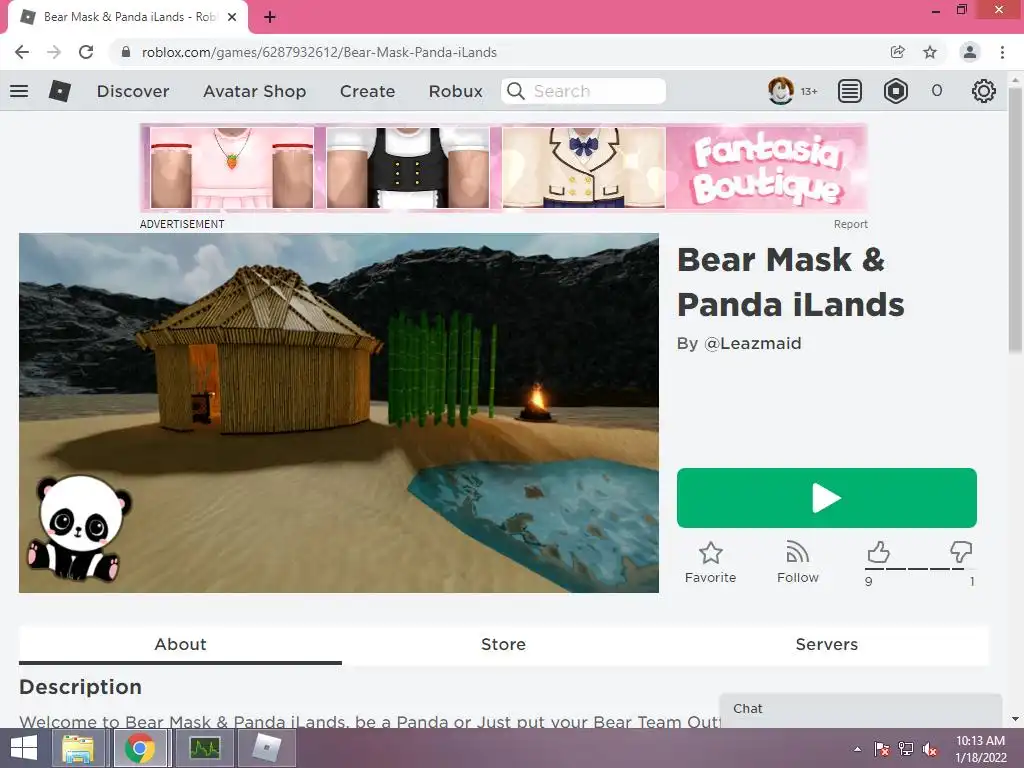Close the Bear Mask & Panda iLands tab
The height and width of the screenshot is (768, 1024).
[232, 17]
